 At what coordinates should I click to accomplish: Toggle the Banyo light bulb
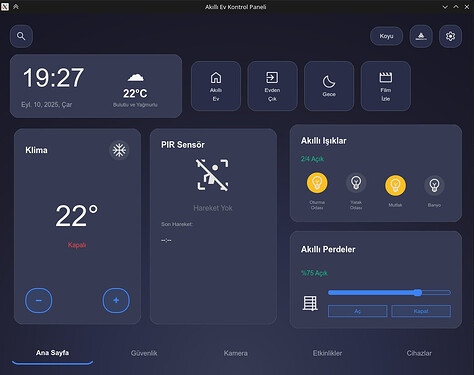pos(434,185)
